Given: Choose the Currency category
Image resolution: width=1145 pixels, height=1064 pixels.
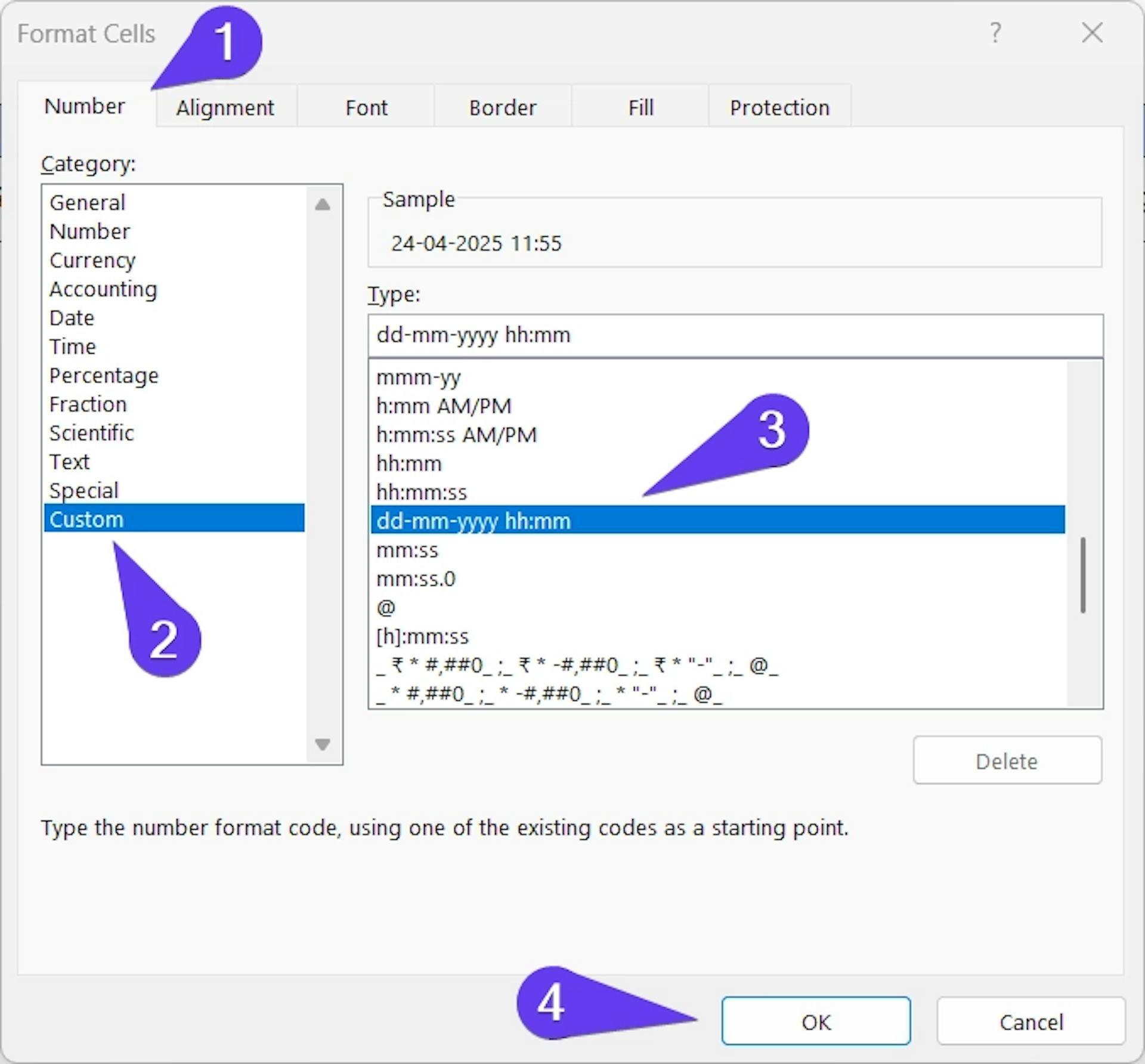Looking at the screenshot, I should click(92, 261).
